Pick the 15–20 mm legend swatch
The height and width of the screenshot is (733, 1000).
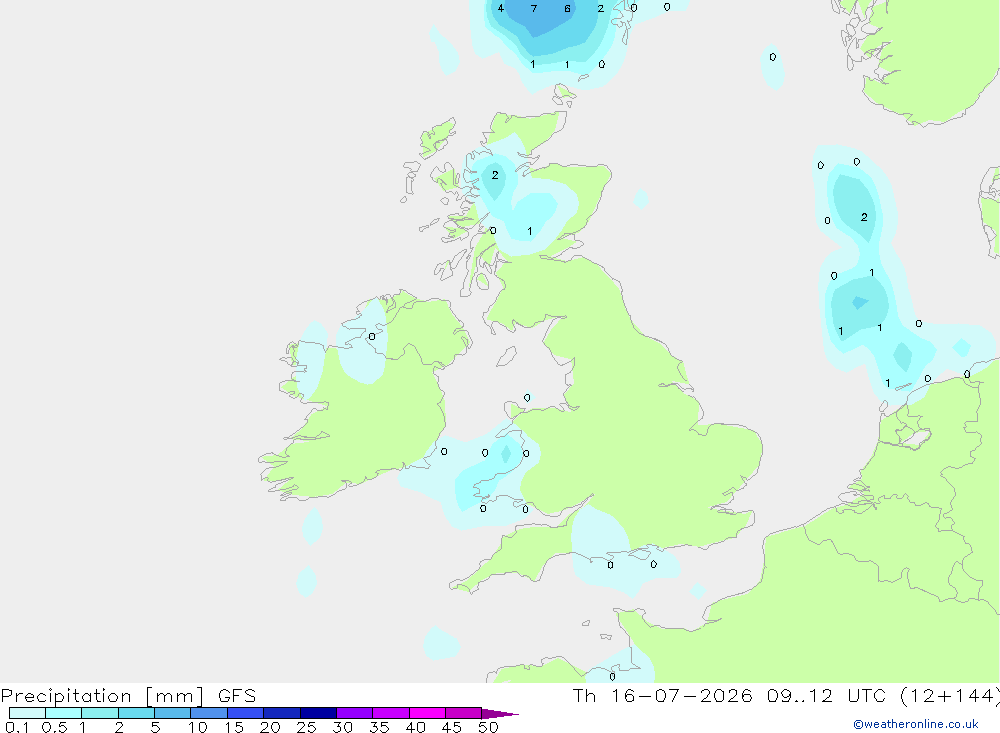click(x=246, y=713)
